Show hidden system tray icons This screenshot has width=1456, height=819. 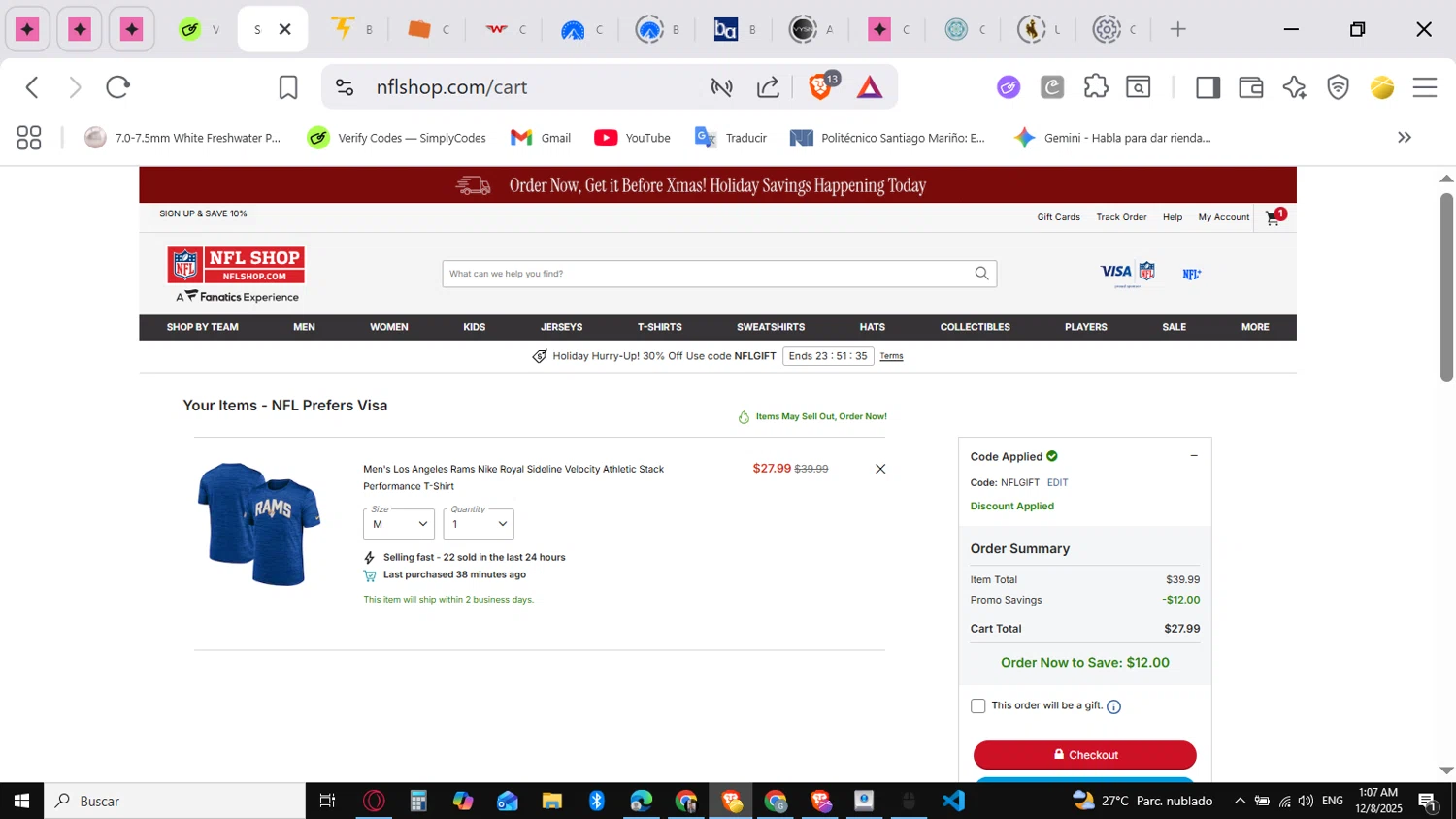1240,801
